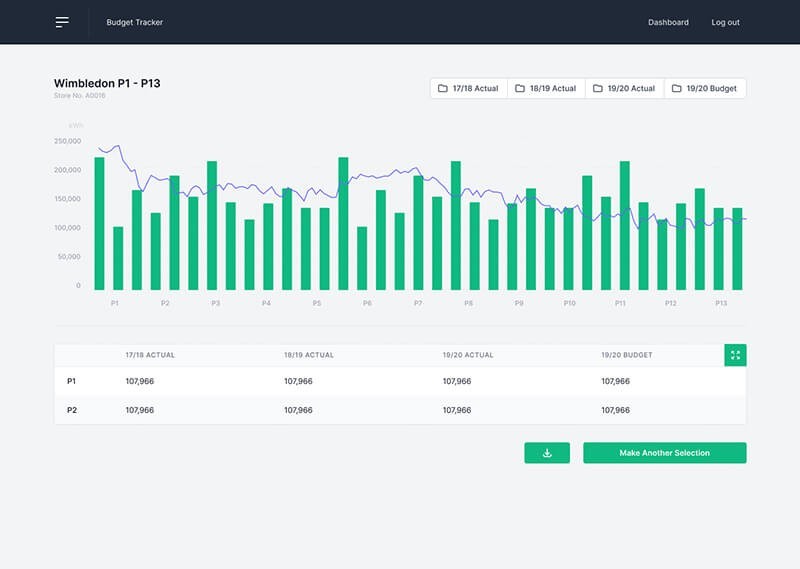
Task: Click the P7 label on chart axis
Action: (418, 302)
